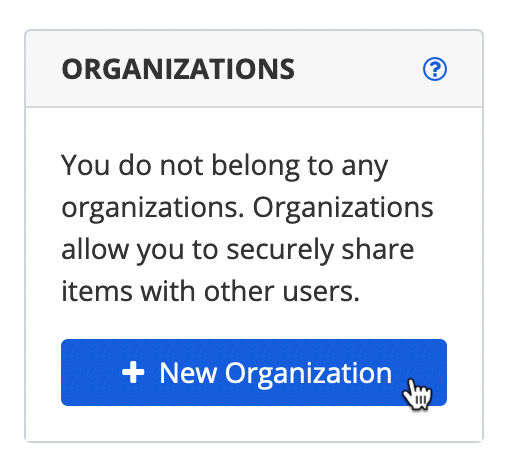Tap the white plus sign glyph
This screenshot has width=510, height=474.
133,372
